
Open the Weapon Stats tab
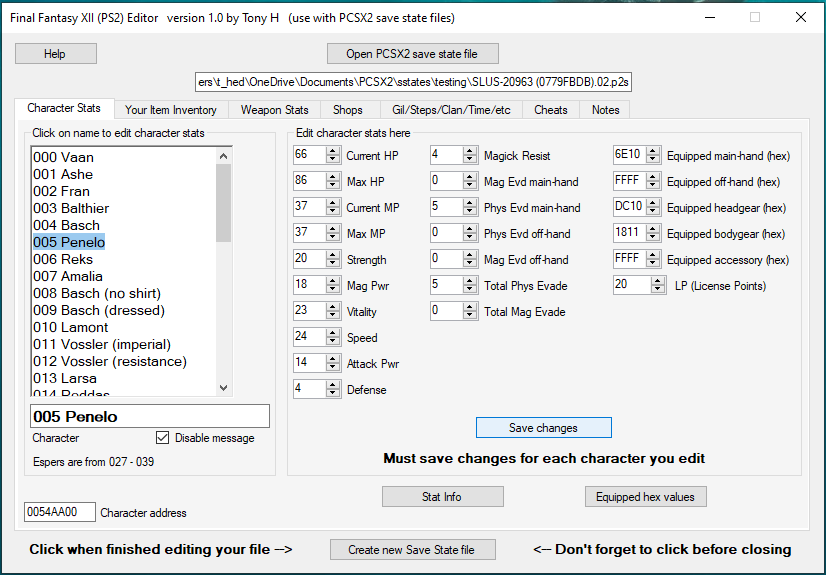click(274, 110)
